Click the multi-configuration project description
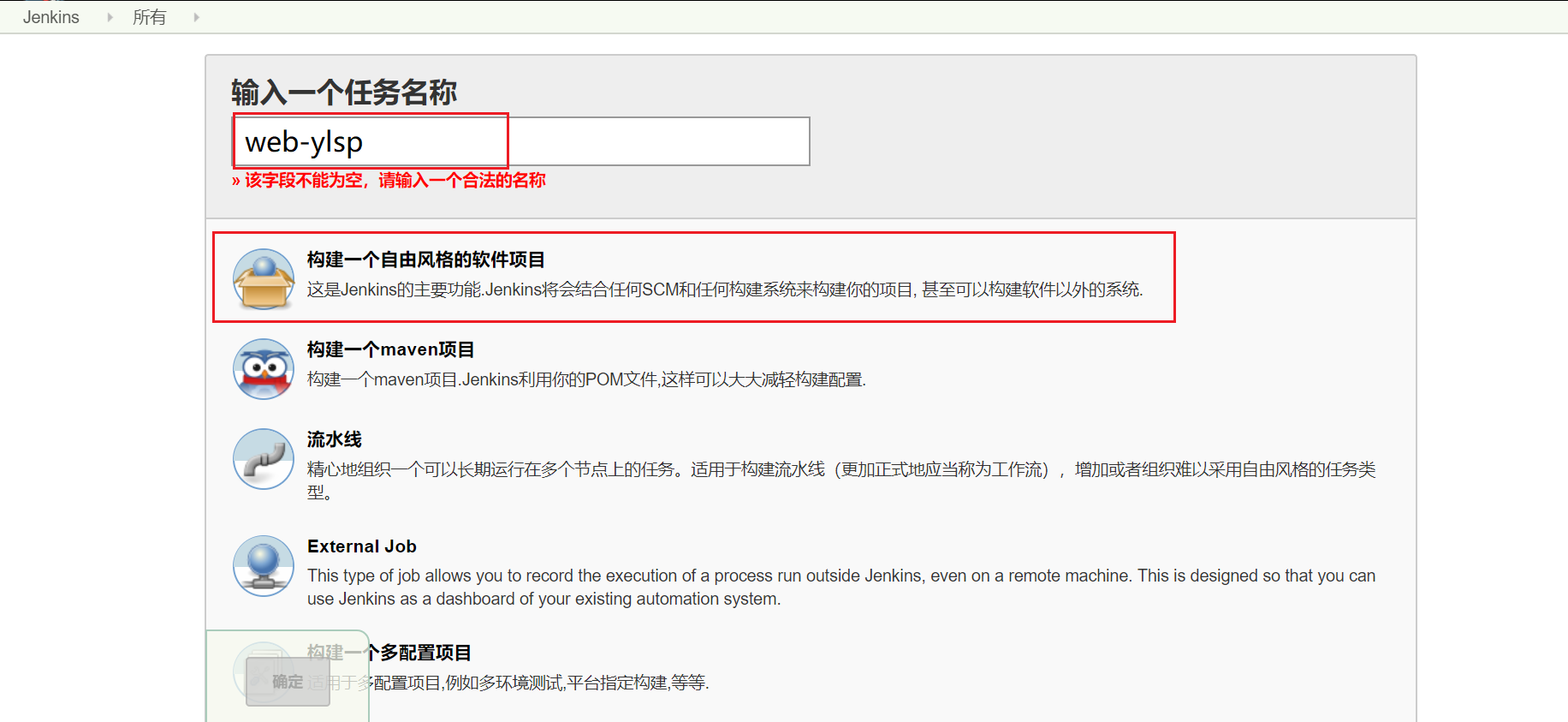 [x=508, y=683]
